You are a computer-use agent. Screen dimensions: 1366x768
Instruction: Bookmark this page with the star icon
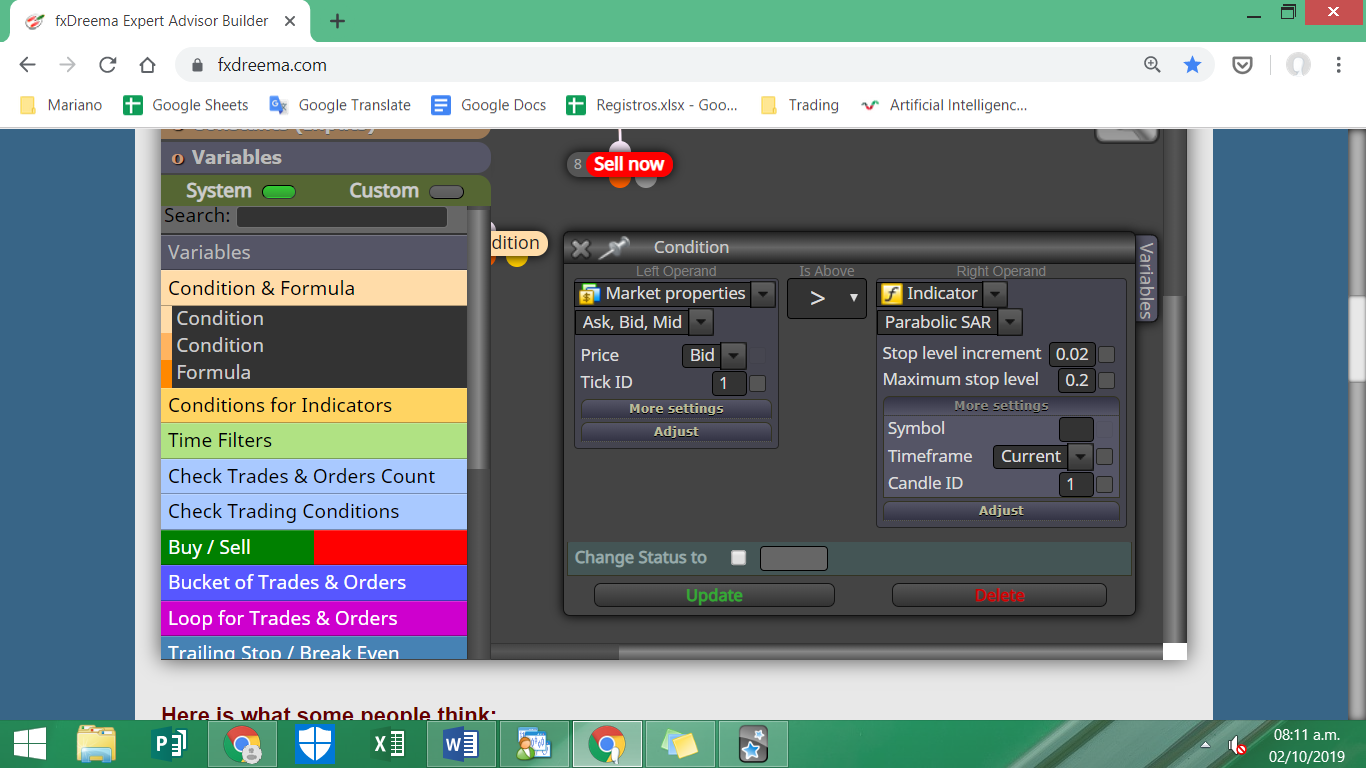[1192, 65]
